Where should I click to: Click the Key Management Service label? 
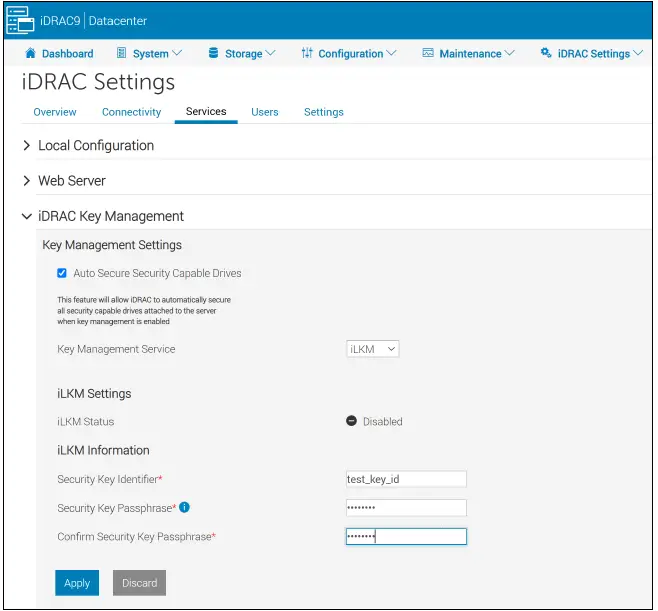point(116,349)
